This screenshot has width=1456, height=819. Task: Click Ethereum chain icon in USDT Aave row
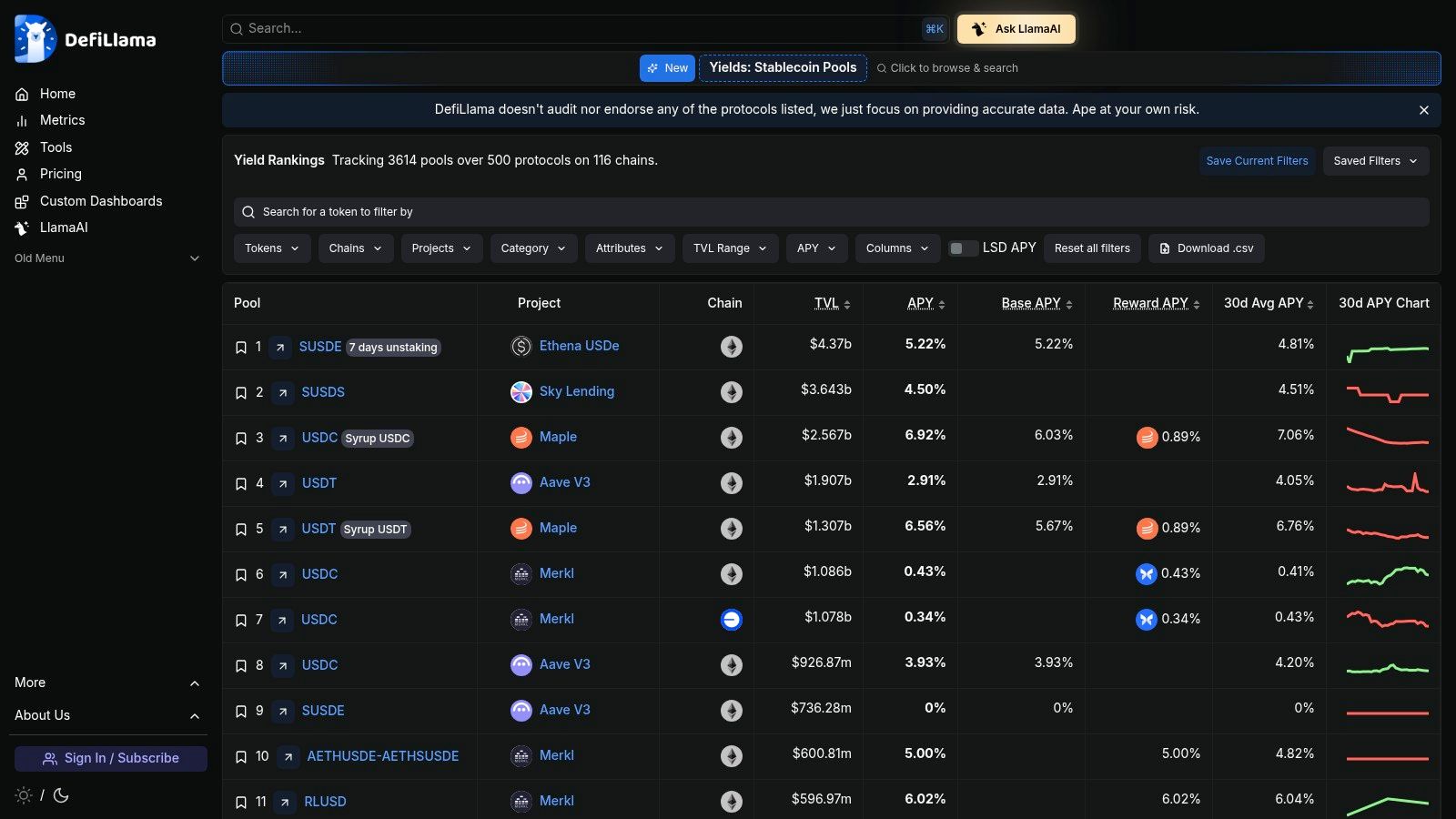coord(732,483)
